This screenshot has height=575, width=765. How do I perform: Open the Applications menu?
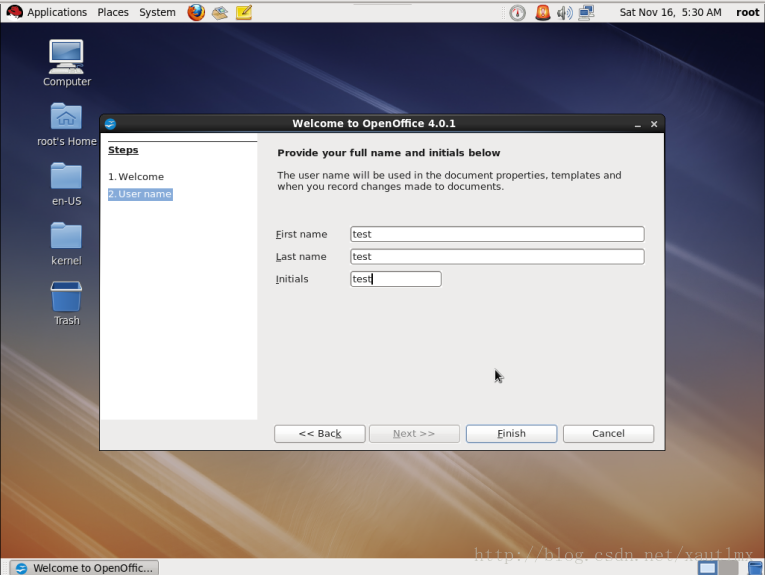[x=57, y=12]
